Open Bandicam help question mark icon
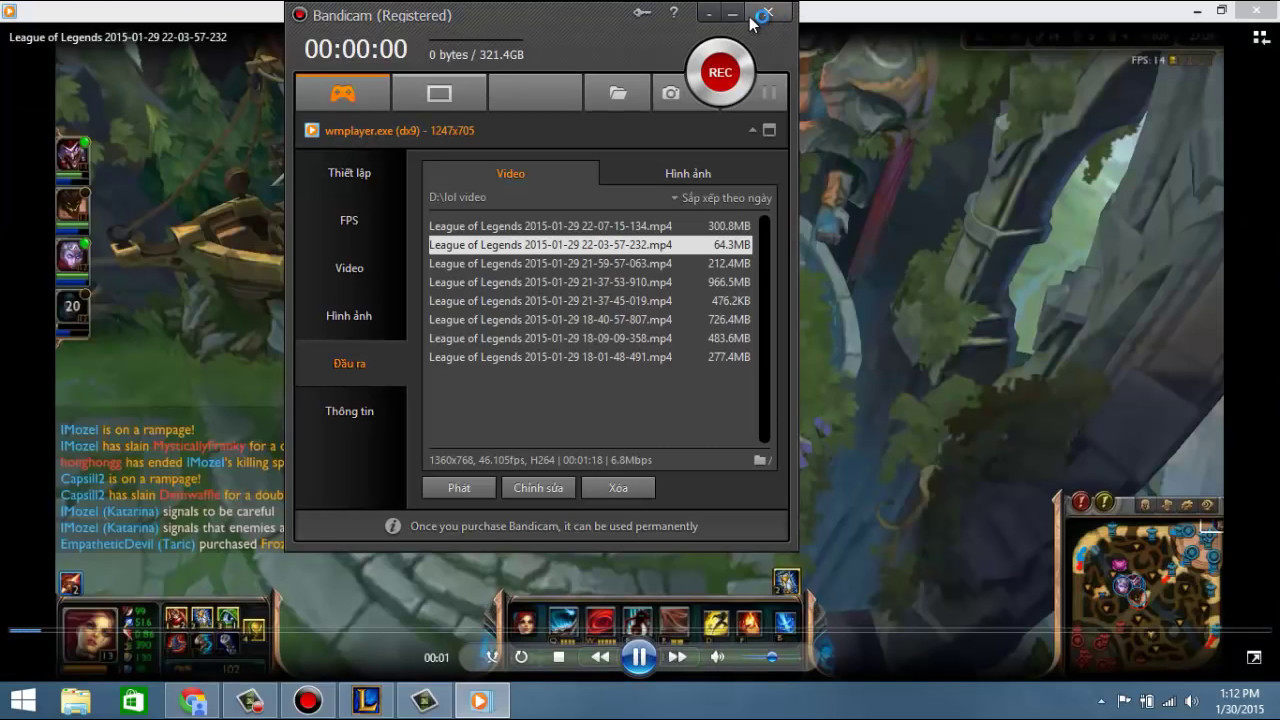The width and height of the screenshot is (1280, 720). click(x=674, y=13)
